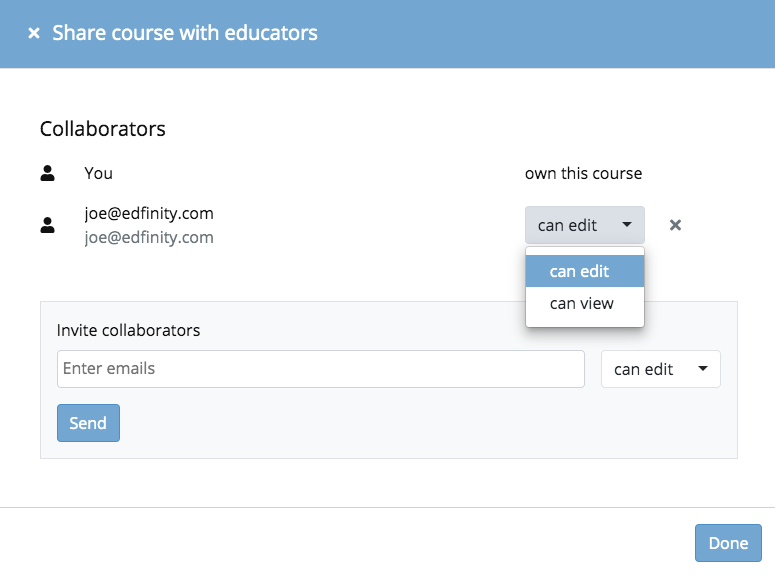
Task: Collapse joe's 'can edit' permission dropdown
Action: coord(585,225)
